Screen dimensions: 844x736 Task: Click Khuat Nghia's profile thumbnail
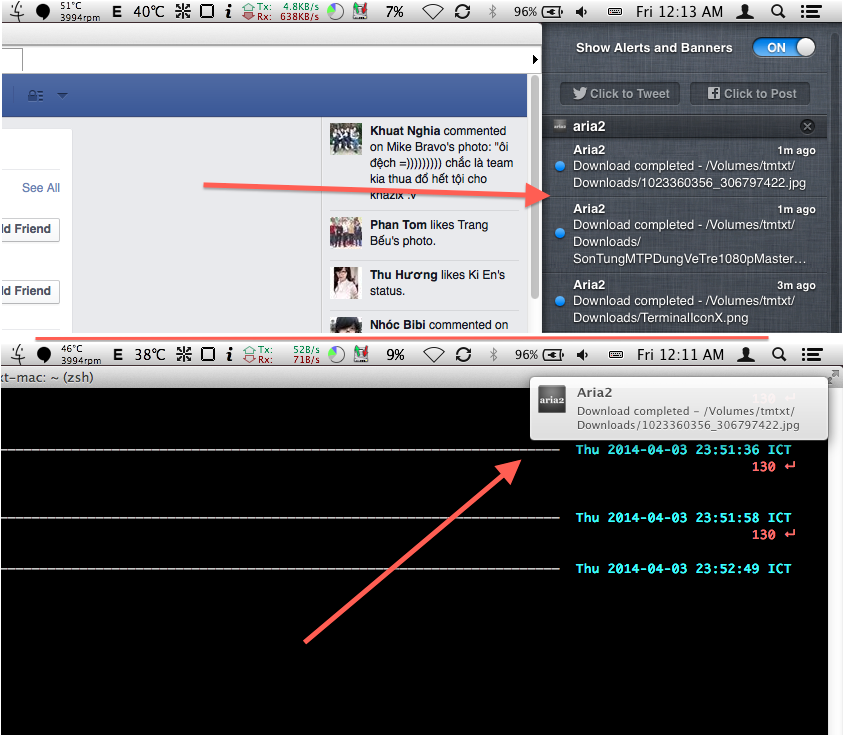346,138
